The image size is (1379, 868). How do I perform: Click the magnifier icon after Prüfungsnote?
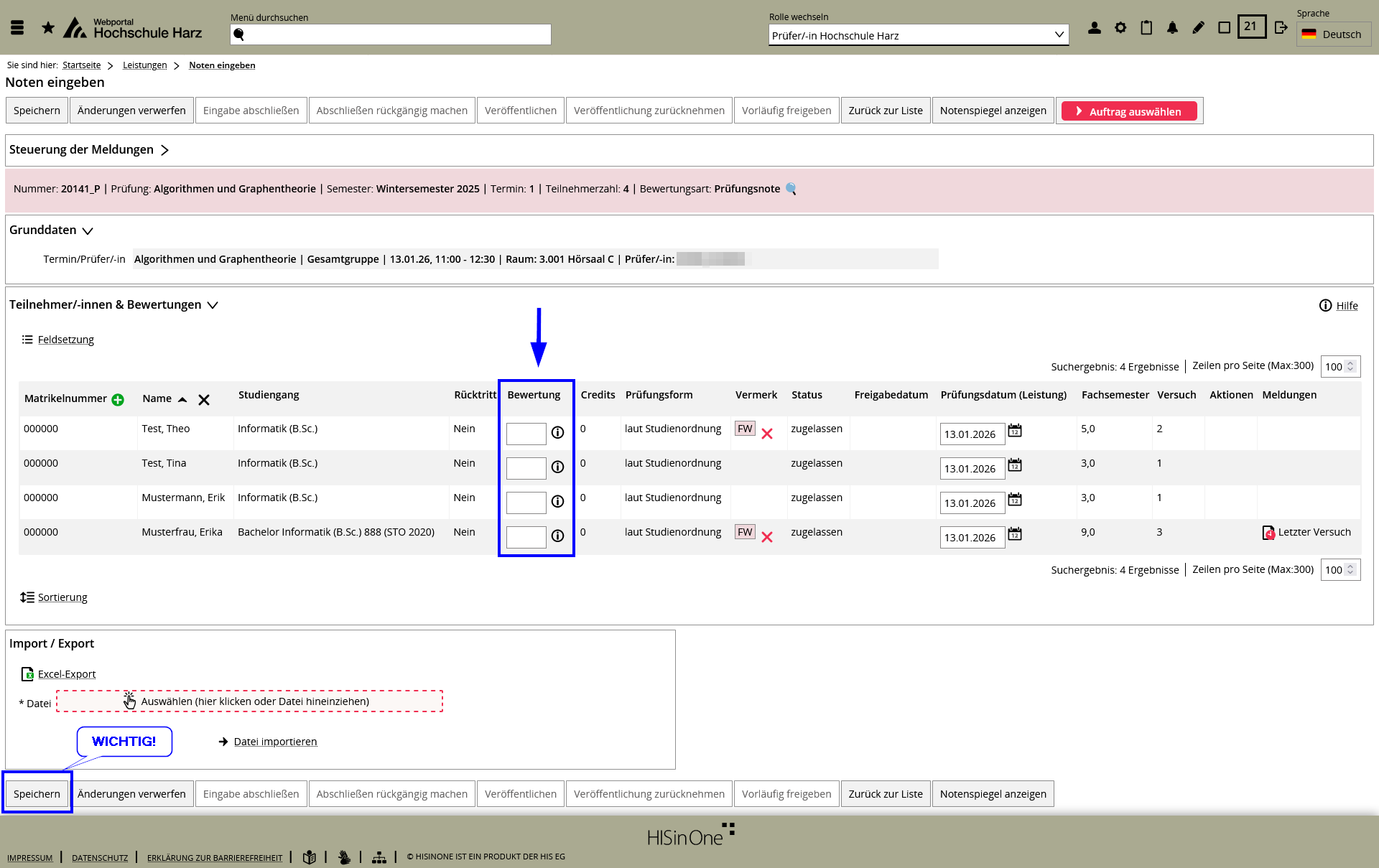coord(791,189)
